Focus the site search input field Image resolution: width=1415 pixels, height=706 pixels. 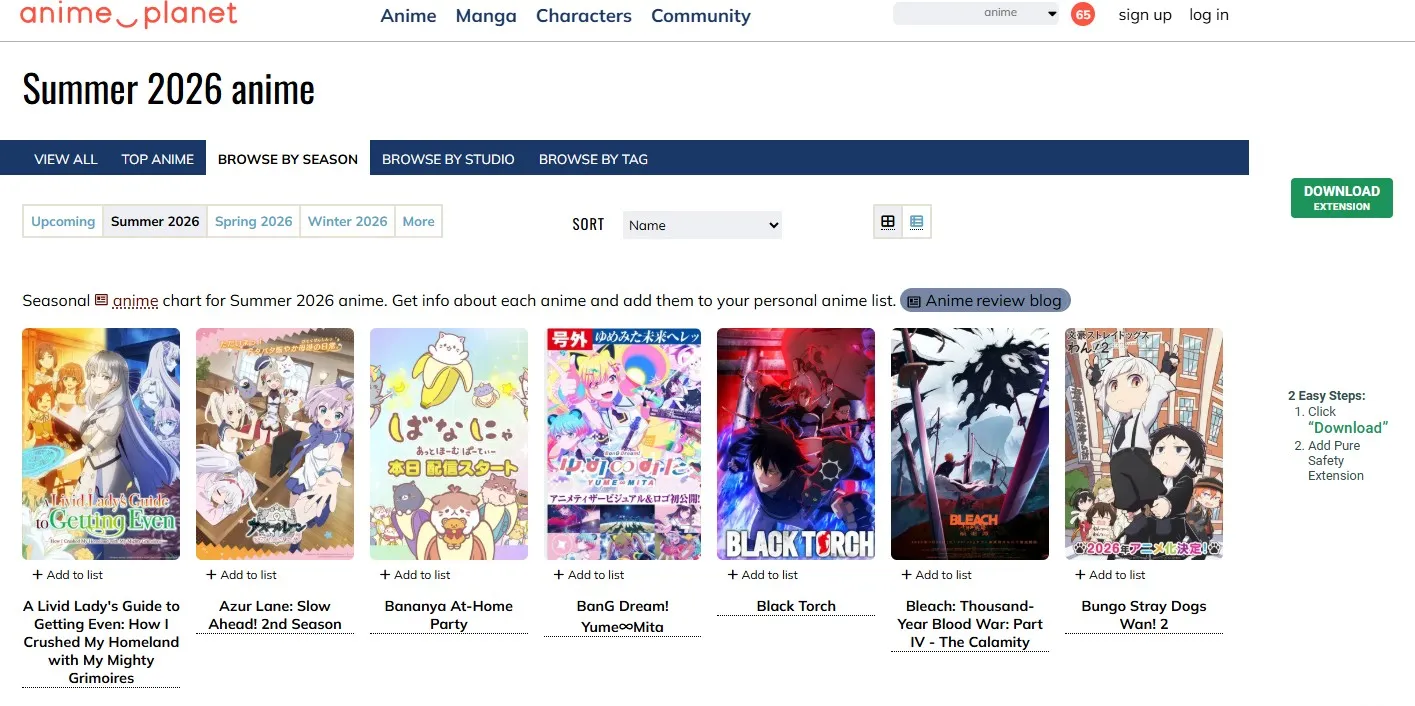[x=936, y=13]
